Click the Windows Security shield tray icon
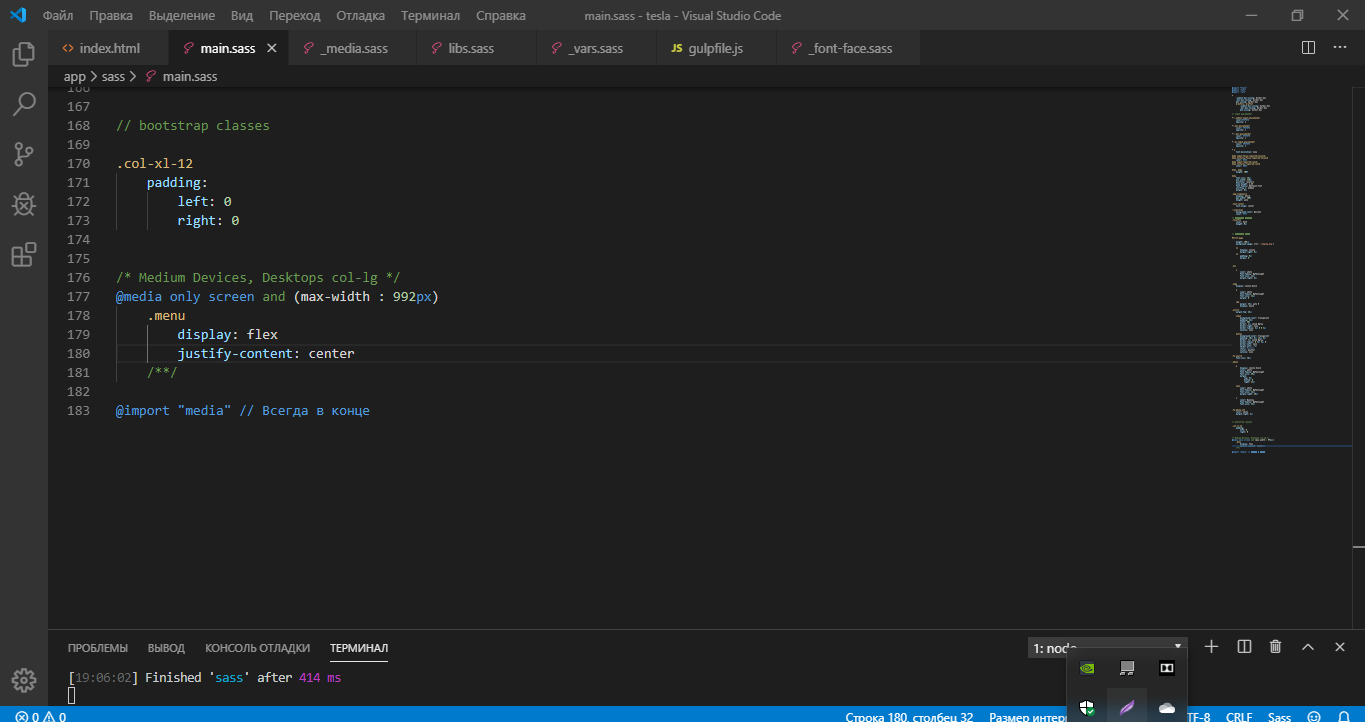This screenshot has height=722, width=1365. click(x=1087, y=707)
